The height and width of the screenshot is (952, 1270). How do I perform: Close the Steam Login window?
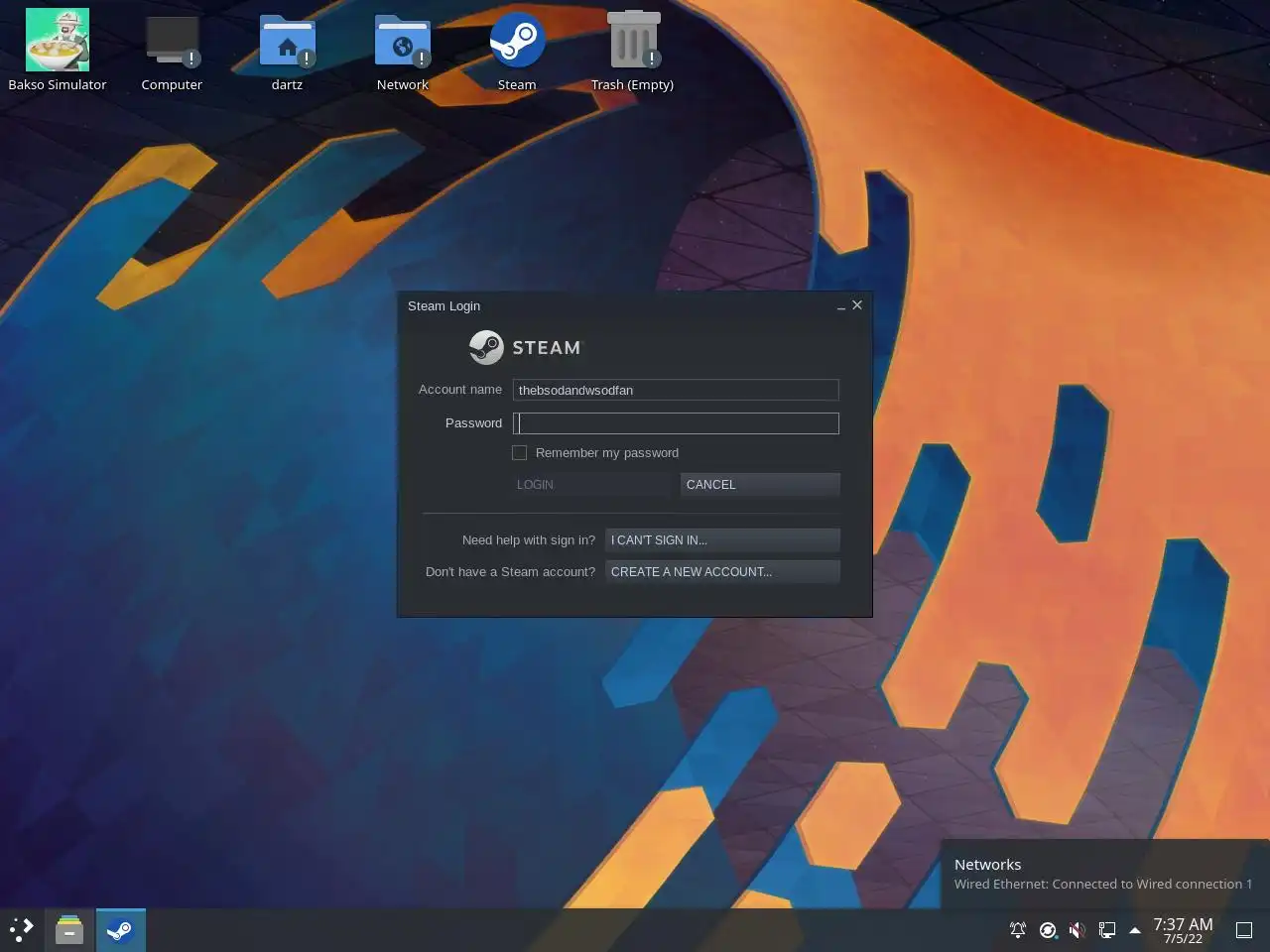[x=857, y=305]
